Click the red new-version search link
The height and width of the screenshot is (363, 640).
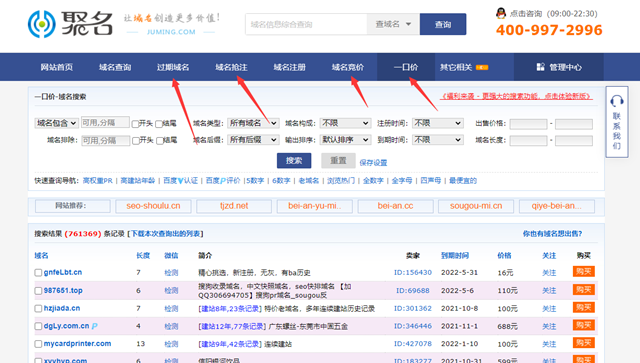point(516,96)
